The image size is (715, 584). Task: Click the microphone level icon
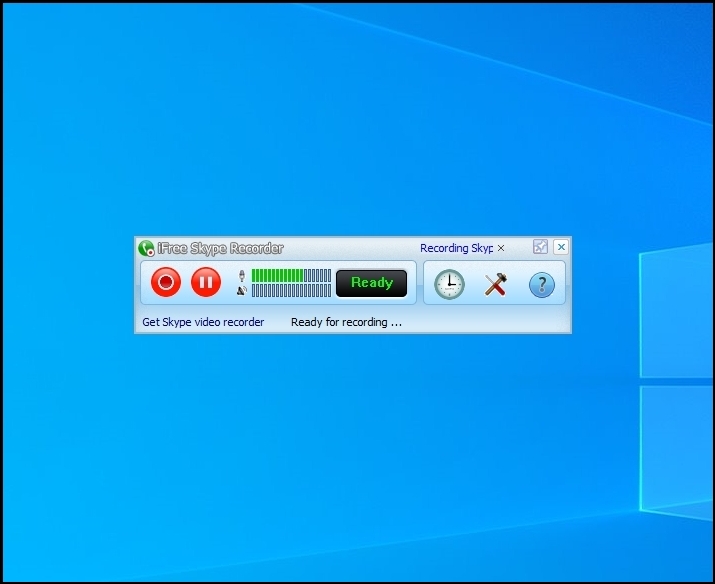pos(242,275)
